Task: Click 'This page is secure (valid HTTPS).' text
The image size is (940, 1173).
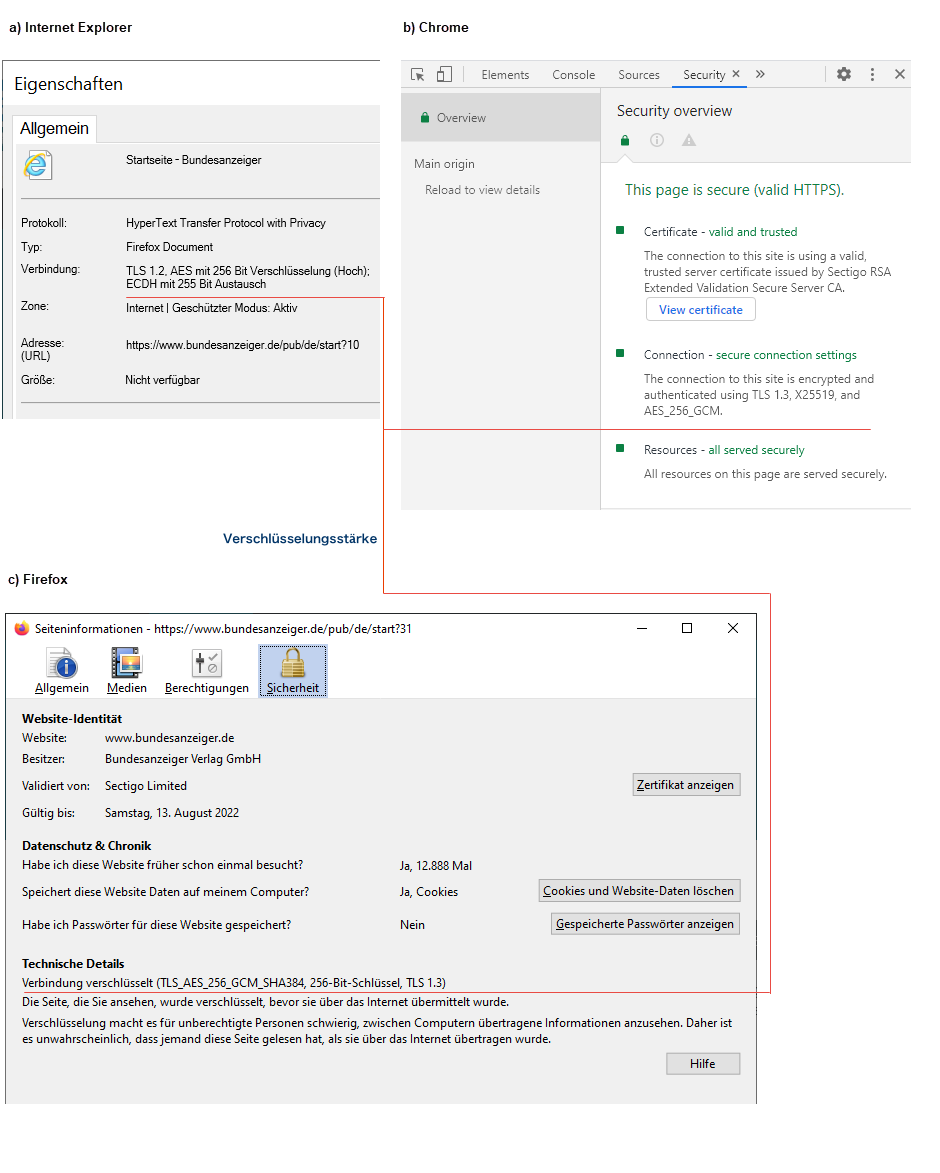Action: [734, 190]
